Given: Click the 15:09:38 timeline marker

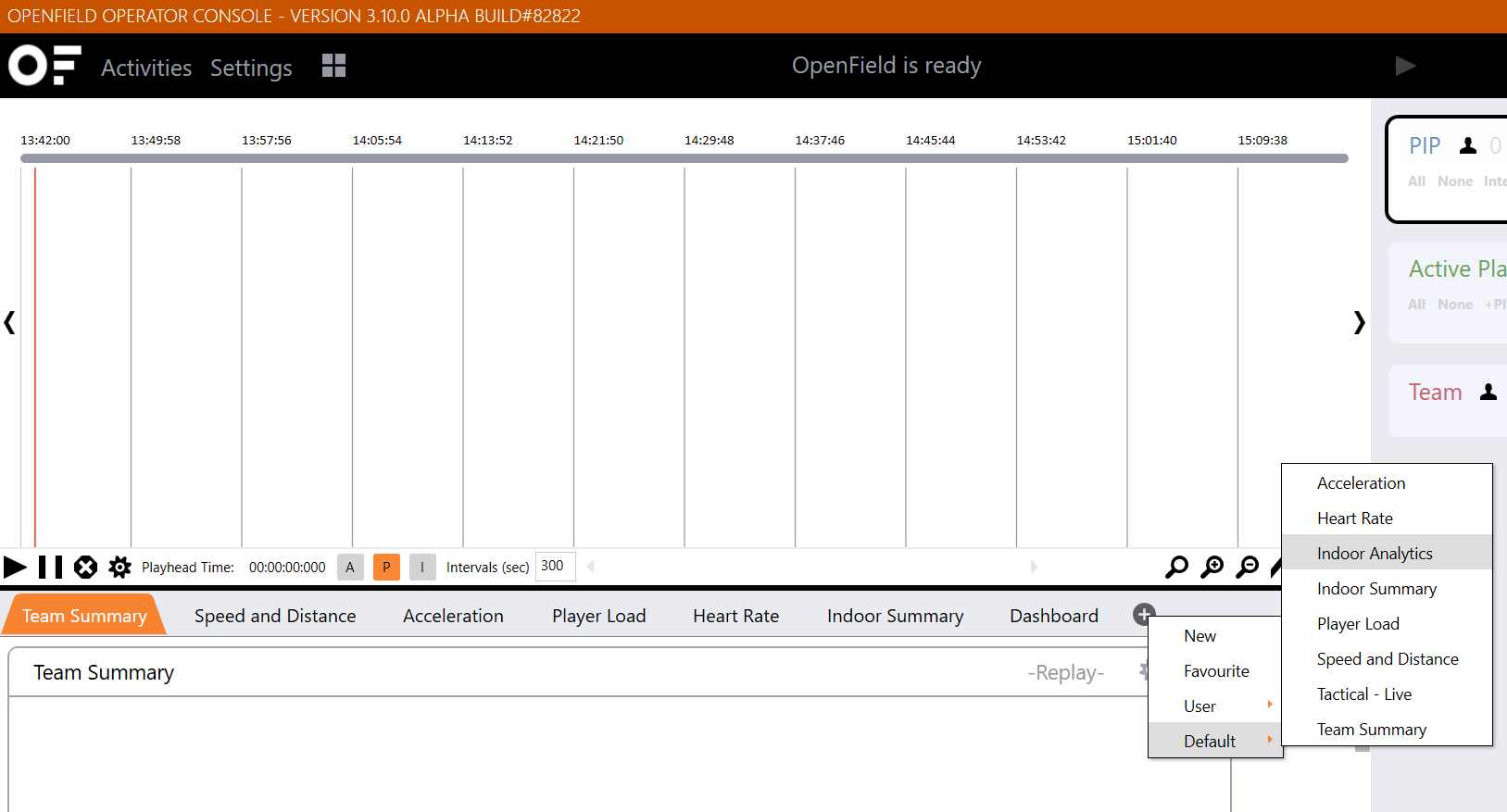Looking at the screenshot, I should click(x=1262, y=141).
